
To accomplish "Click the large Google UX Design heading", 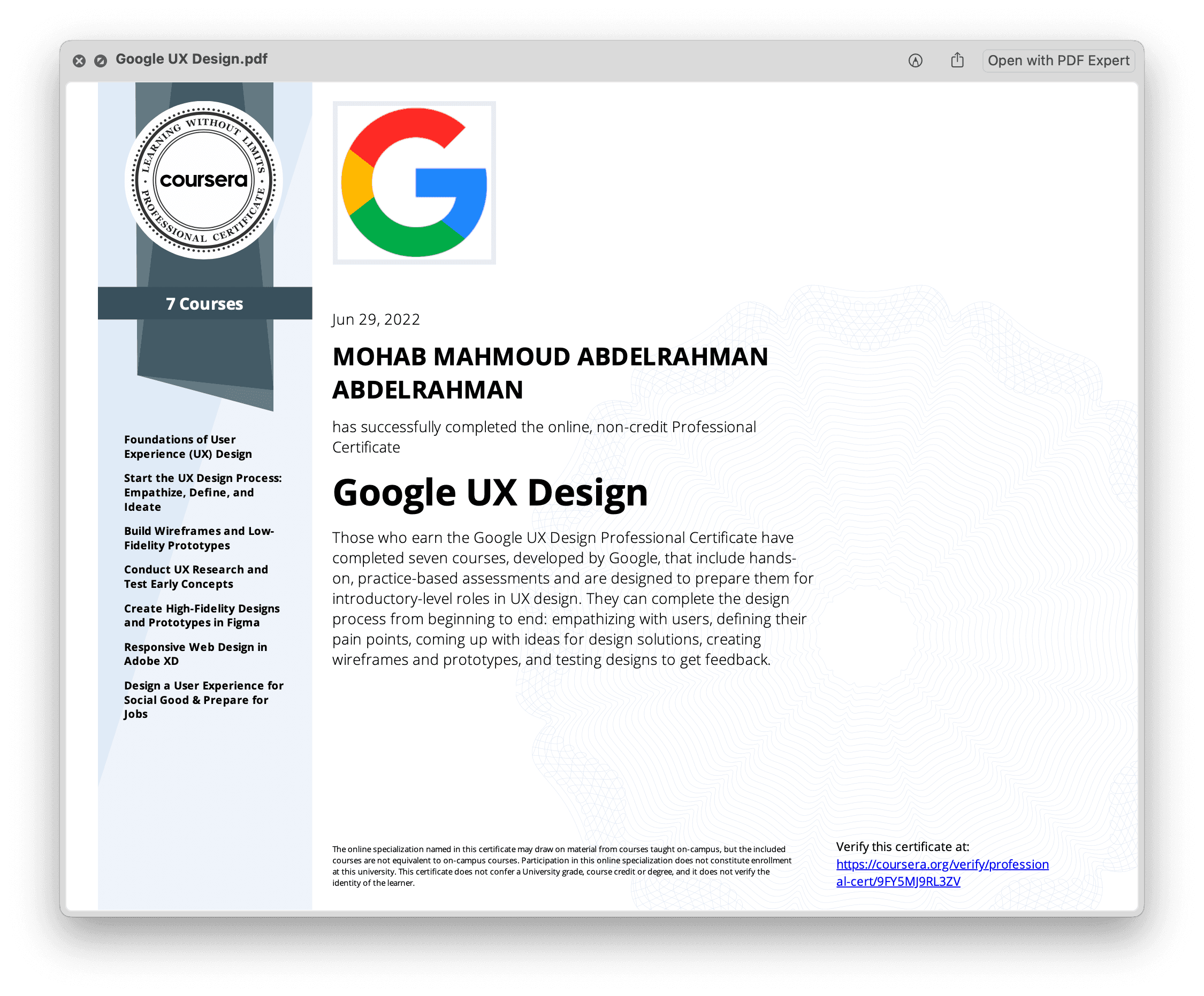I will click(490, 492).
